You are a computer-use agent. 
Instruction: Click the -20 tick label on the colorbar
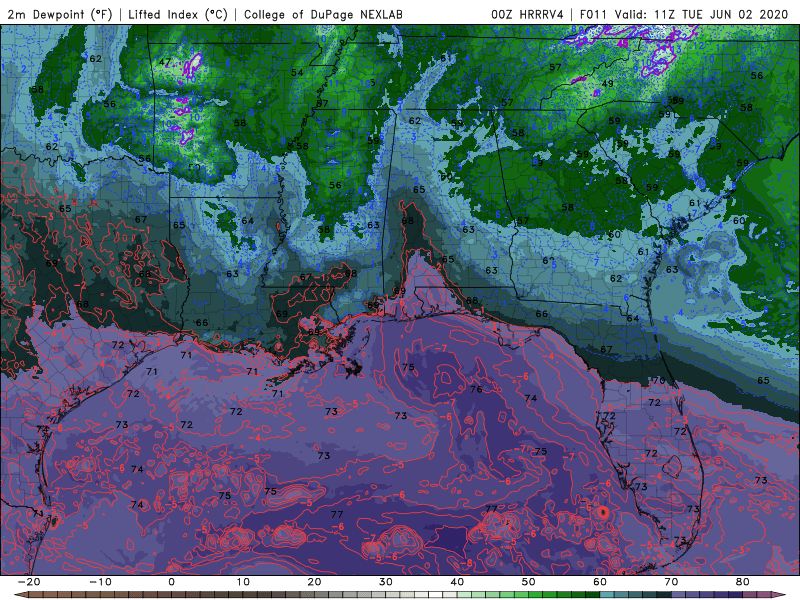[29, 582]
